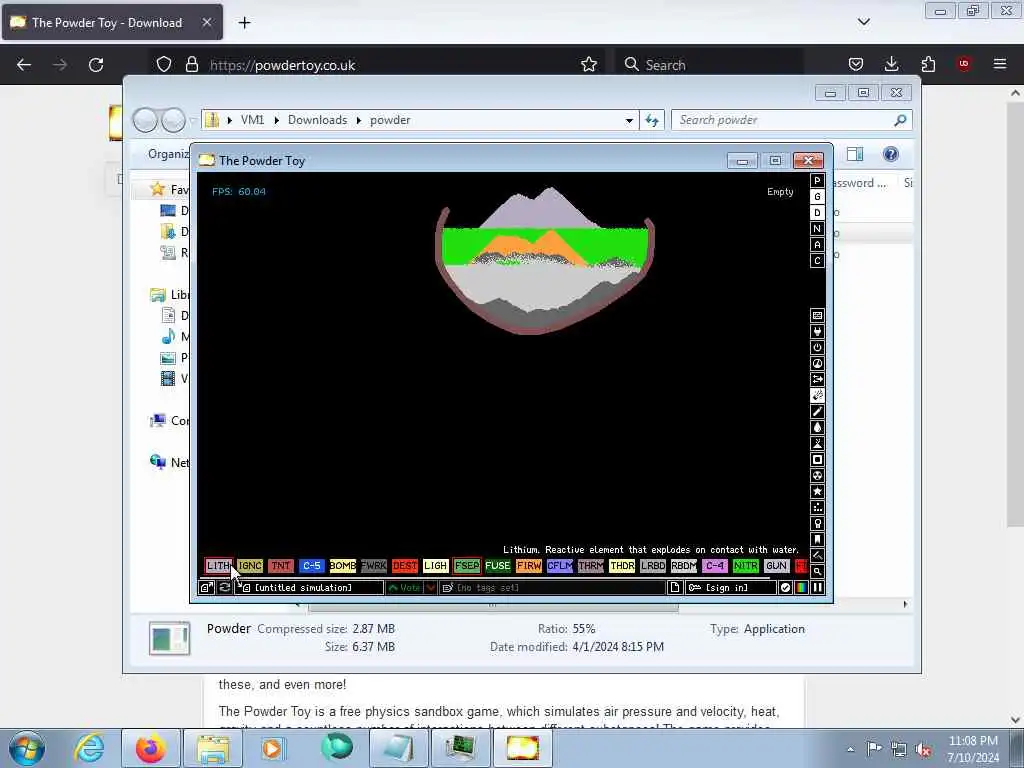
Task: Open Explorer recent pages dropdown
Action: (193, 120)
